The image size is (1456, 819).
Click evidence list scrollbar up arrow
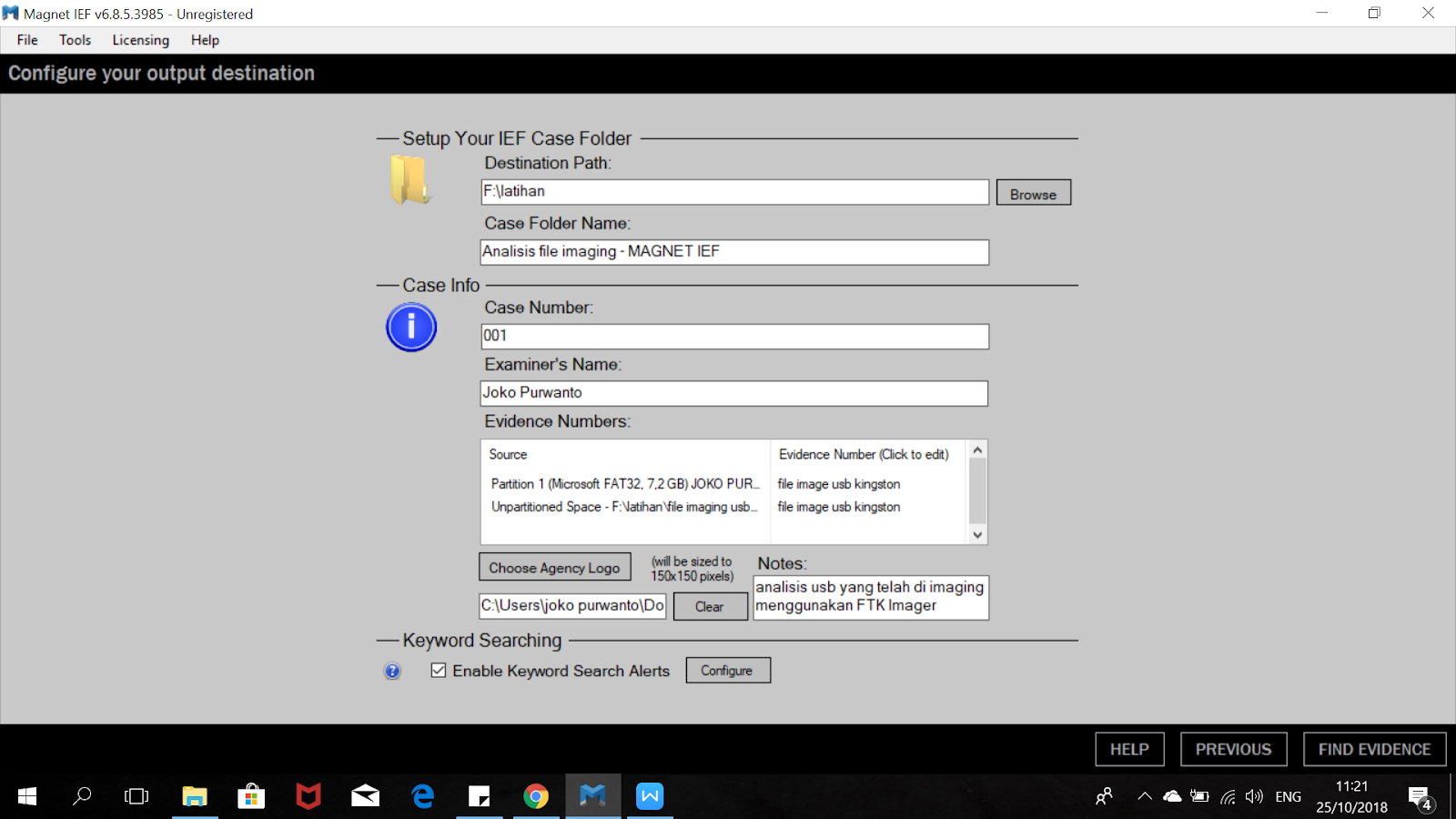(977, 450)
